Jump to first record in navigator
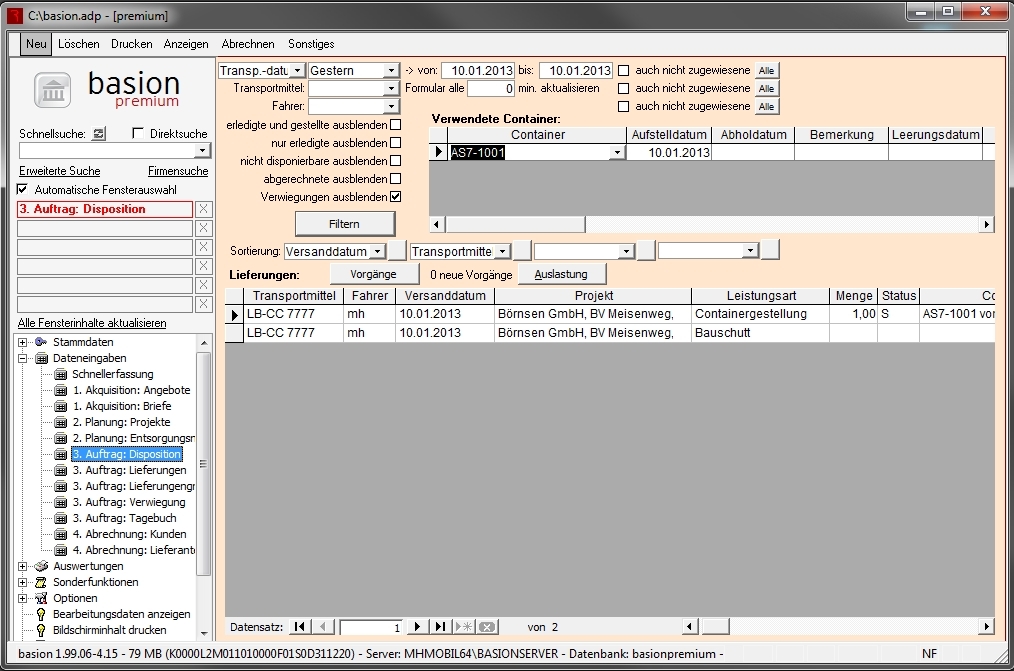The image size is (1014, 671). [299, 627]
